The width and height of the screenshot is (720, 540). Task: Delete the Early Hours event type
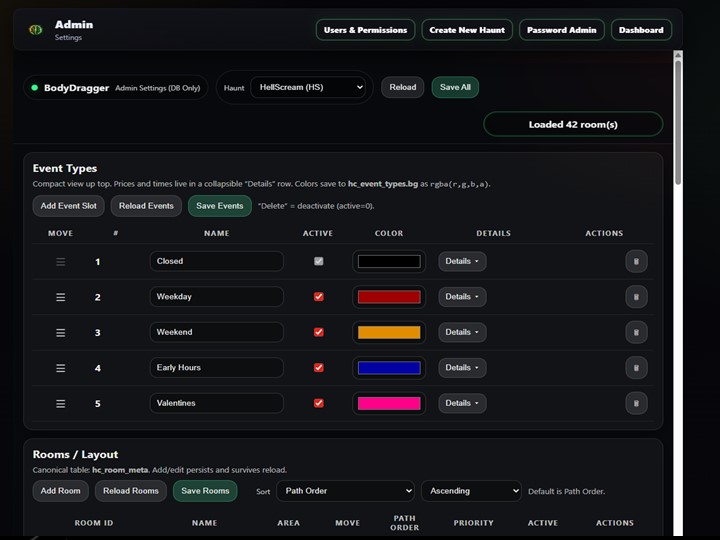[636, 367]
